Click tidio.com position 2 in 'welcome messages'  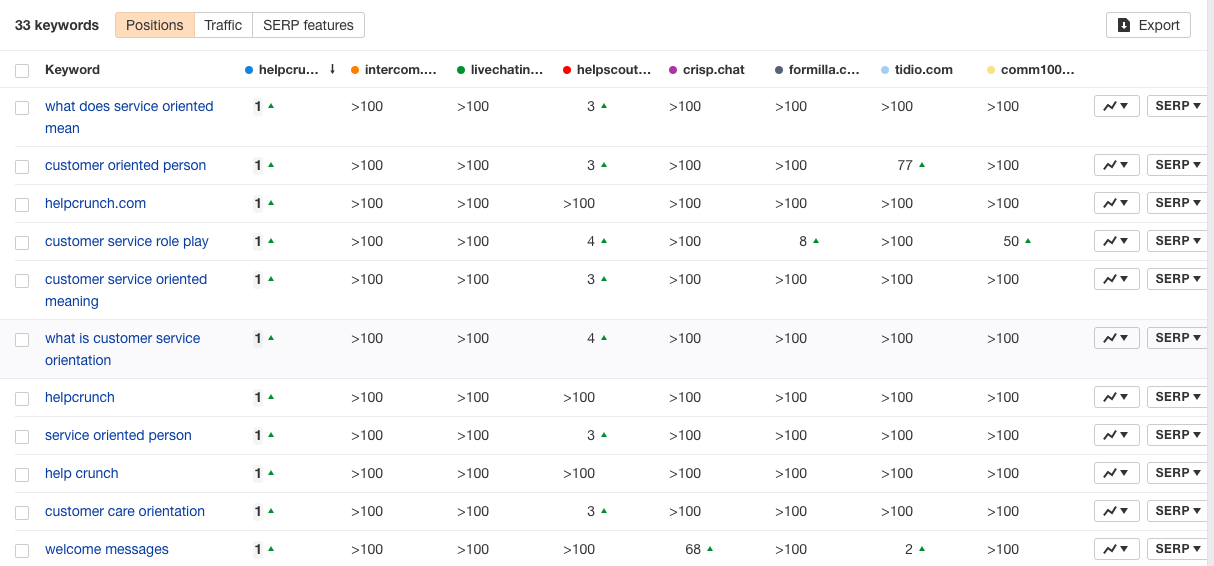click(909, 549)
